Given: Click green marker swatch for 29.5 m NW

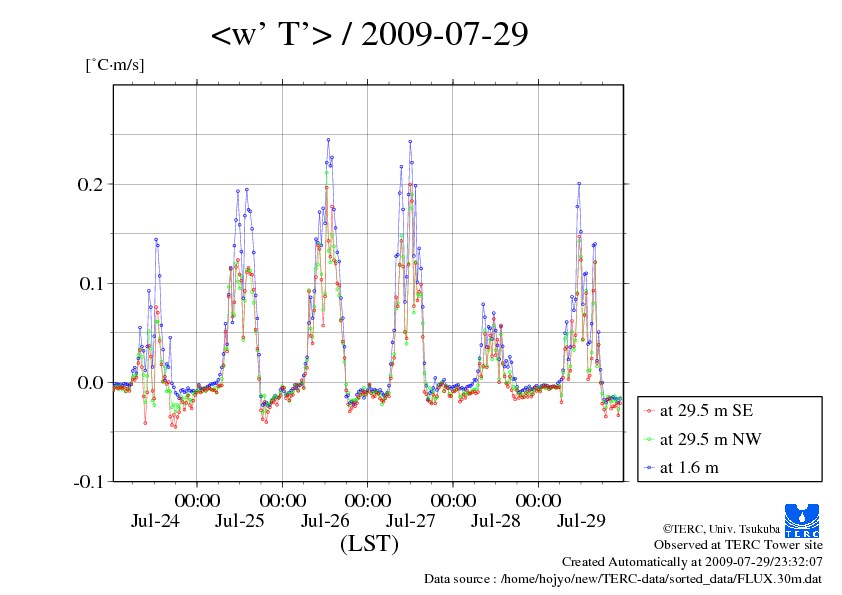Looking at the screenshot, I should (x=649, y=440).
